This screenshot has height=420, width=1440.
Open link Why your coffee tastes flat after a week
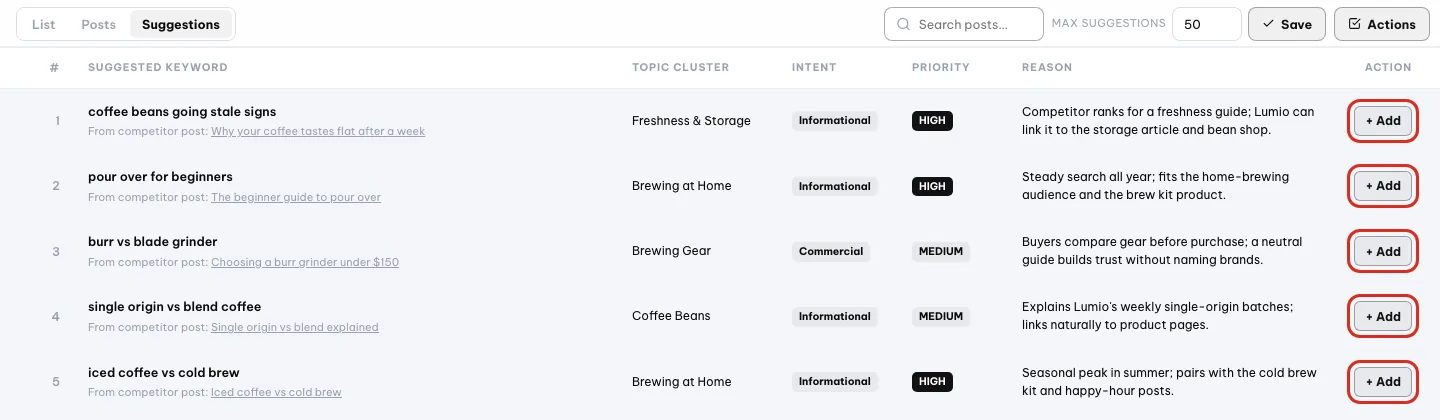[318, 132]
